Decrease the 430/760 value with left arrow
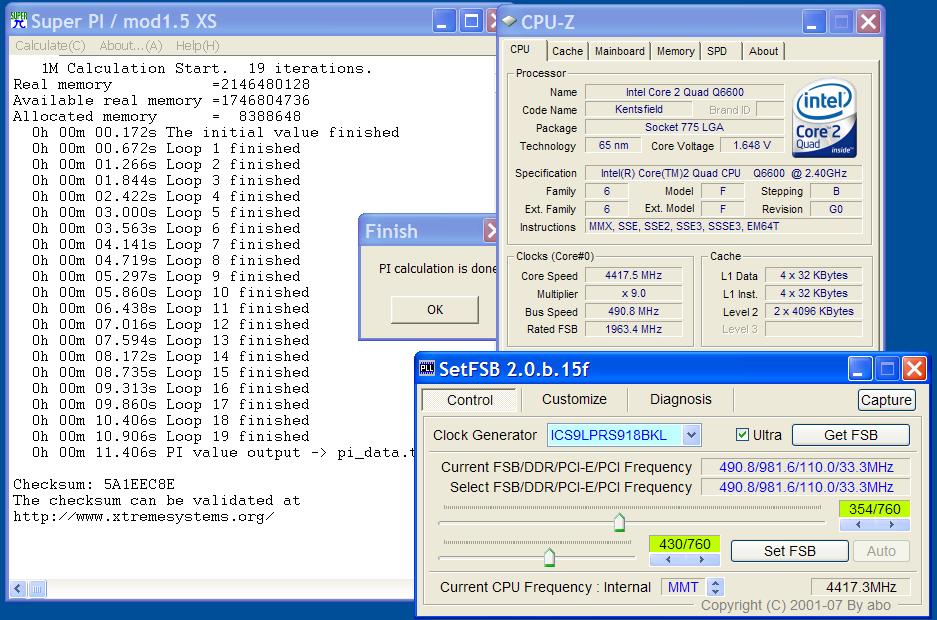The width and height of the screenshot is (937, 620). 667,560
